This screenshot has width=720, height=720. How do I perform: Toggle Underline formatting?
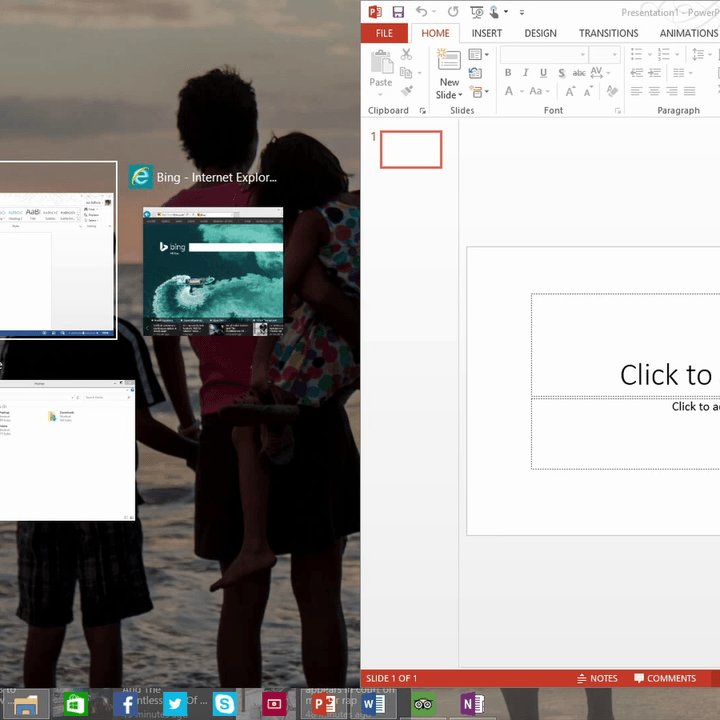click(543, 73)
